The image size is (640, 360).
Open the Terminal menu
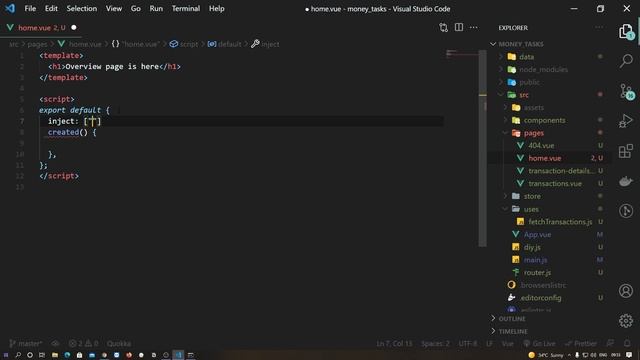tap(186, 9)
